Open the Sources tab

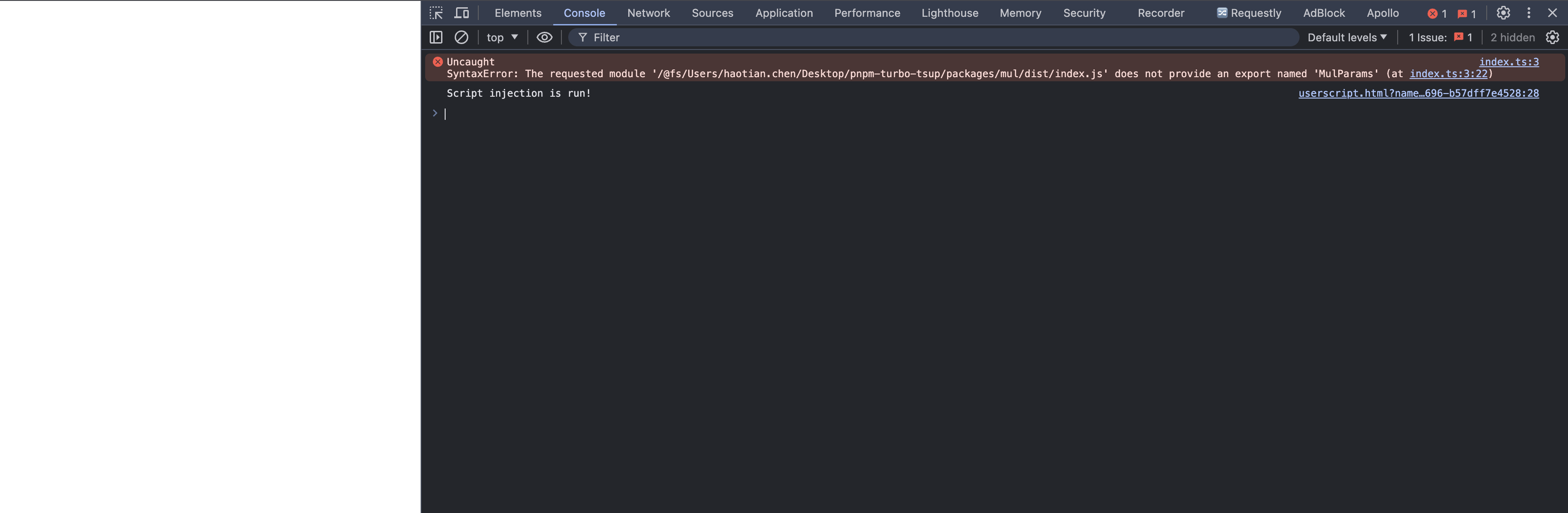pos(712,13)
